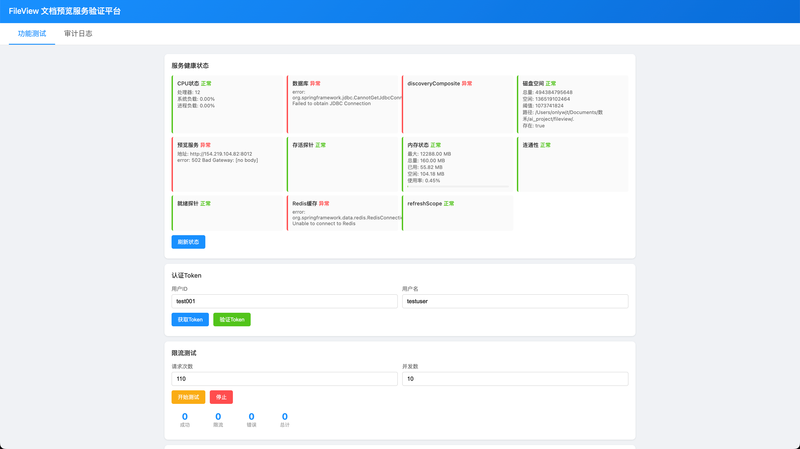Start the rate limit test with 开始测试
The height and width of the screenshot is (449, 800).
coord(188,397)
